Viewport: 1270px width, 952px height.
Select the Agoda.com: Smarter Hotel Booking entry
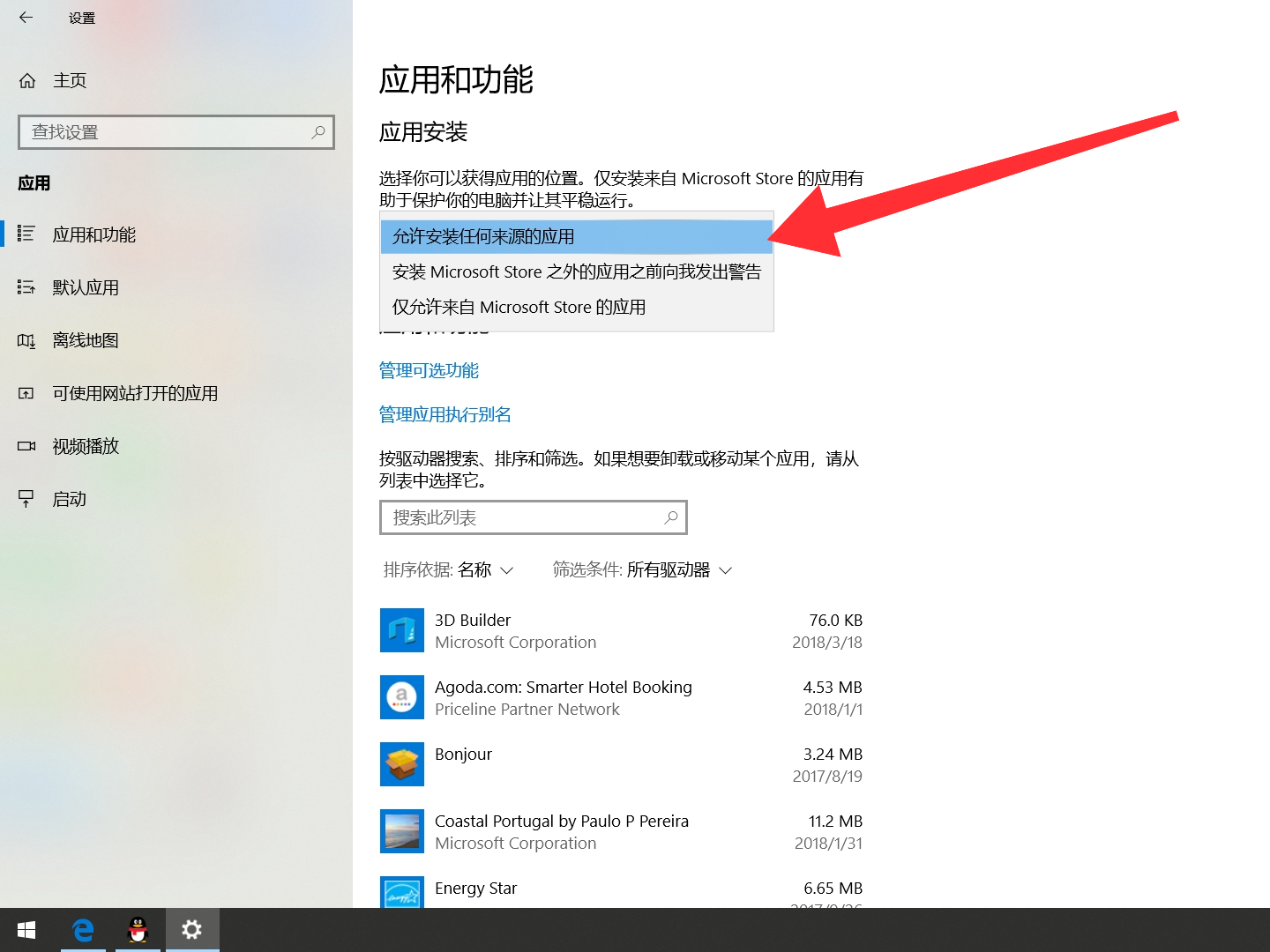click(x=564, y=687)
